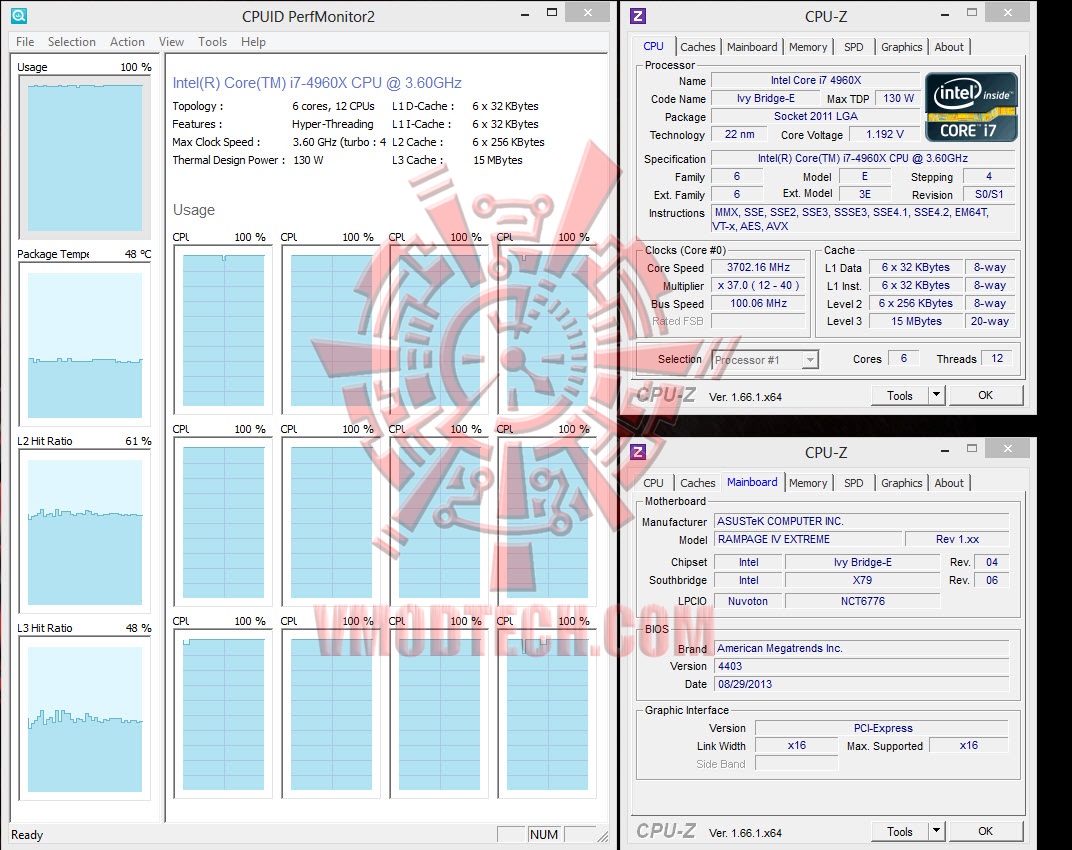Click OK button in bottom CPU-Z window

985,831
